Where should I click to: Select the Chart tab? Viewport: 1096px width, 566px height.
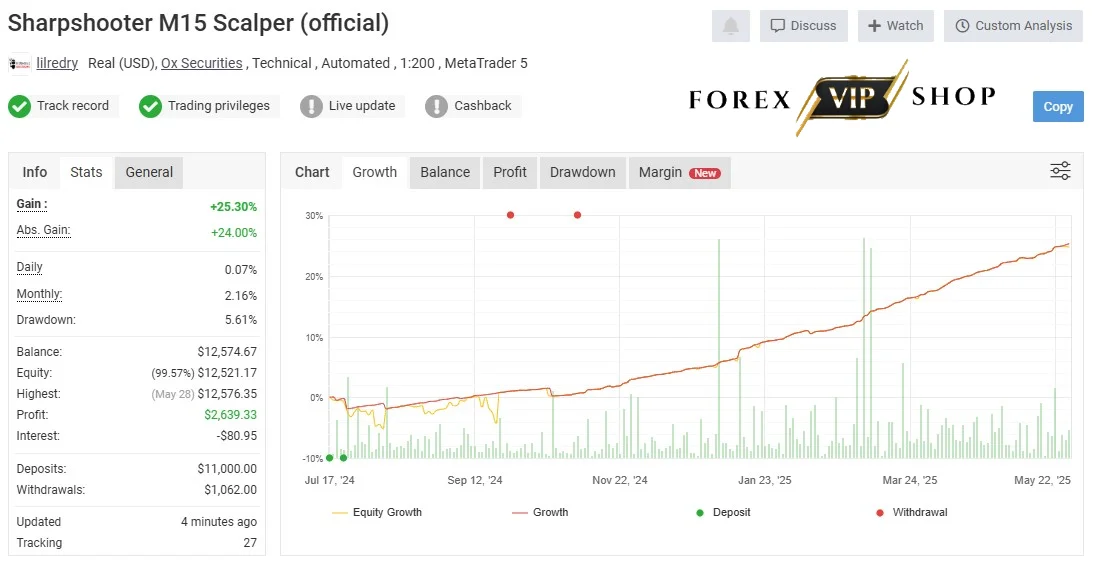[x=312, y=172]
